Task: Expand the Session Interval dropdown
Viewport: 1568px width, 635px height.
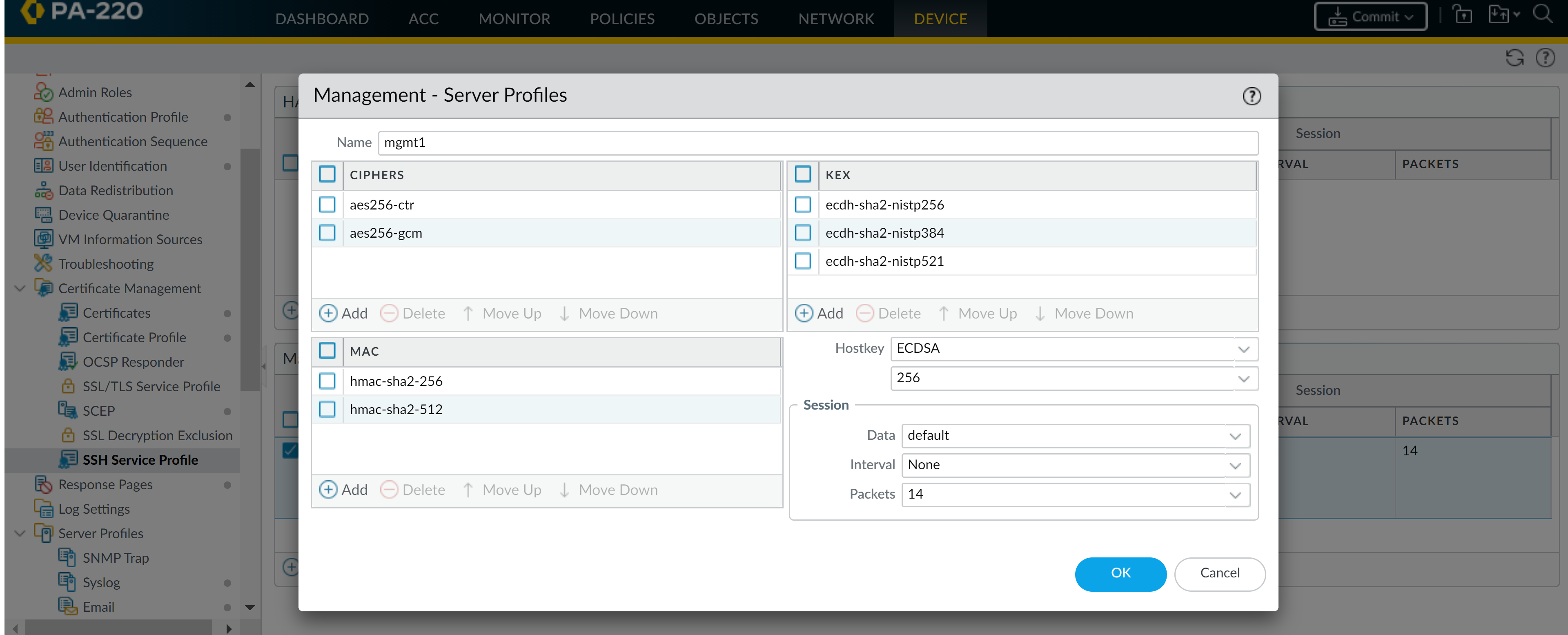Action: (1075, 465)
